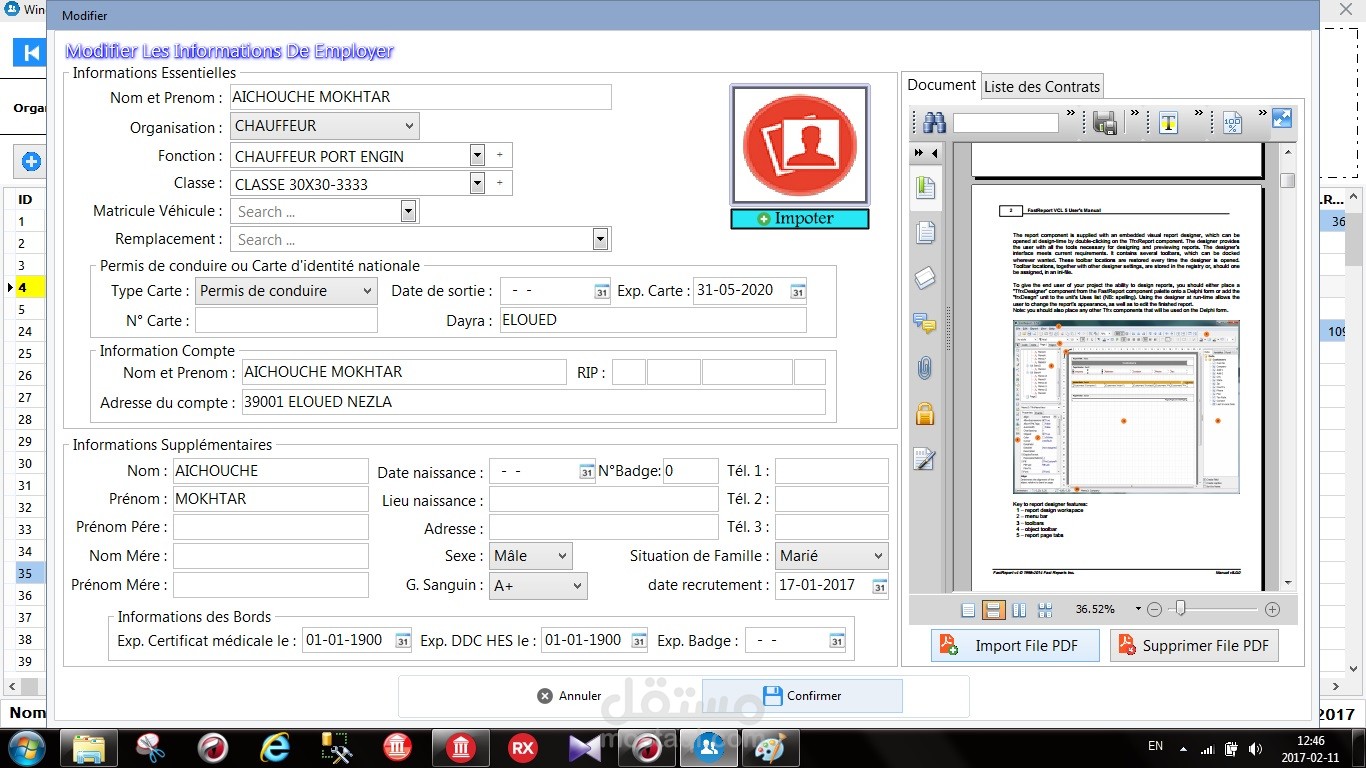Open the Organisation dropdown
The width and height of the screenshot is (1366, 768).
pos(325,126)
